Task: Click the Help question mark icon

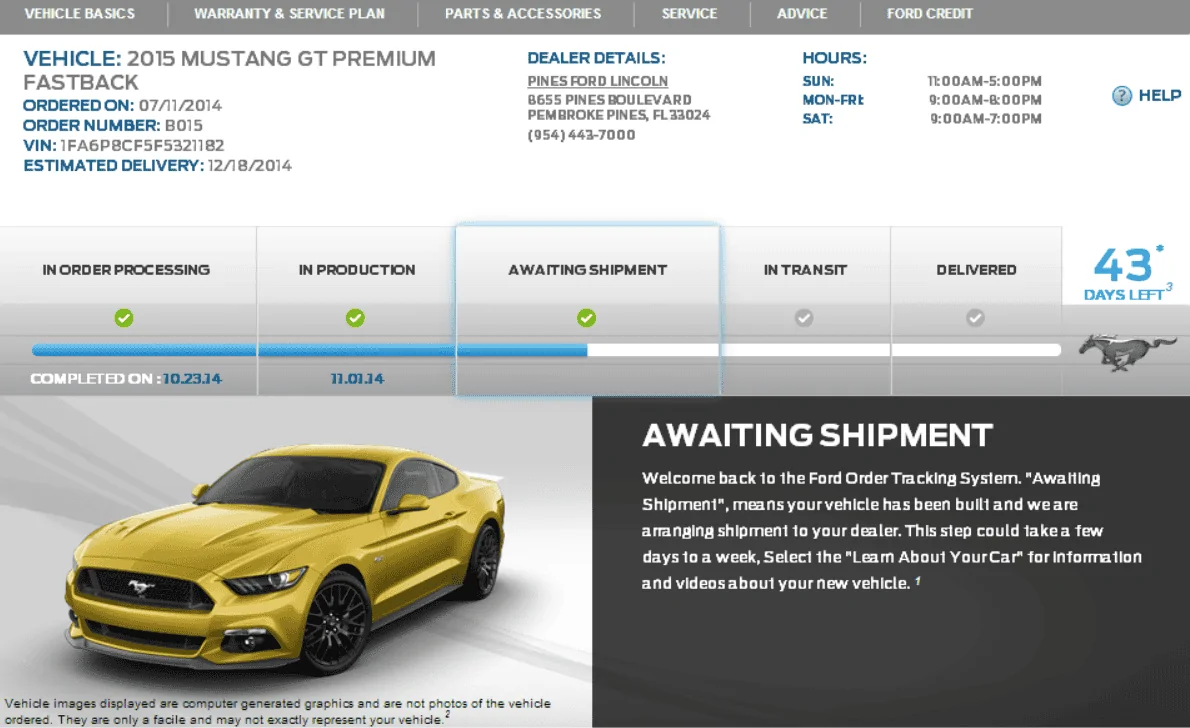Action: point(1122,96)
